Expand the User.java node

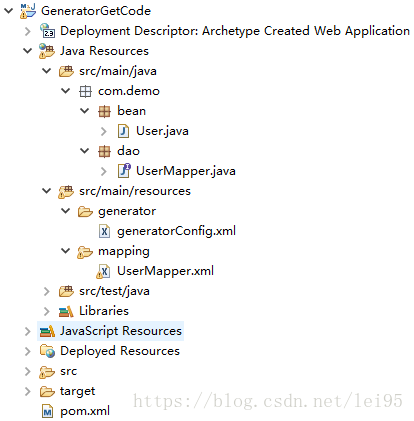click(104, 131)
